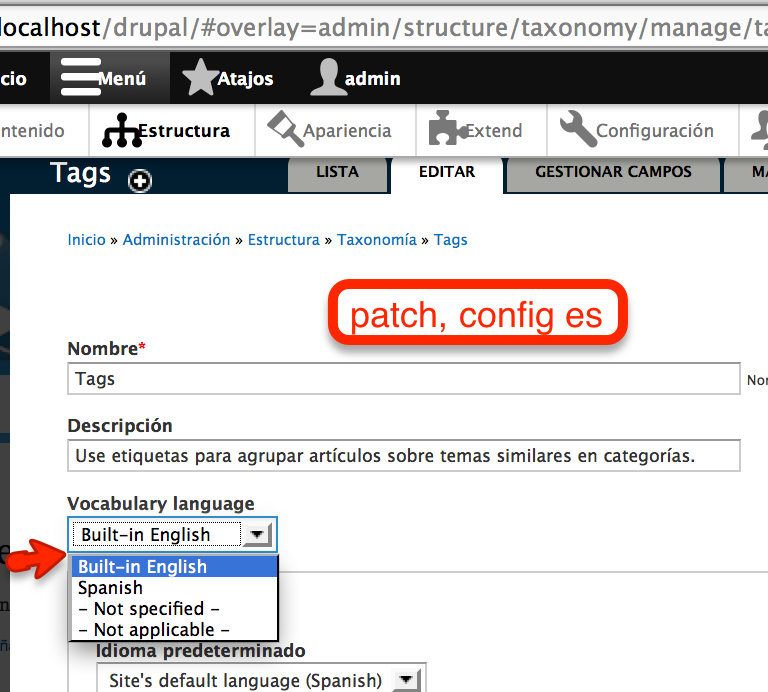This screenshot has height=692, width=768.
Task: Click the Nombre text field
Action: (x=404, y=379)
